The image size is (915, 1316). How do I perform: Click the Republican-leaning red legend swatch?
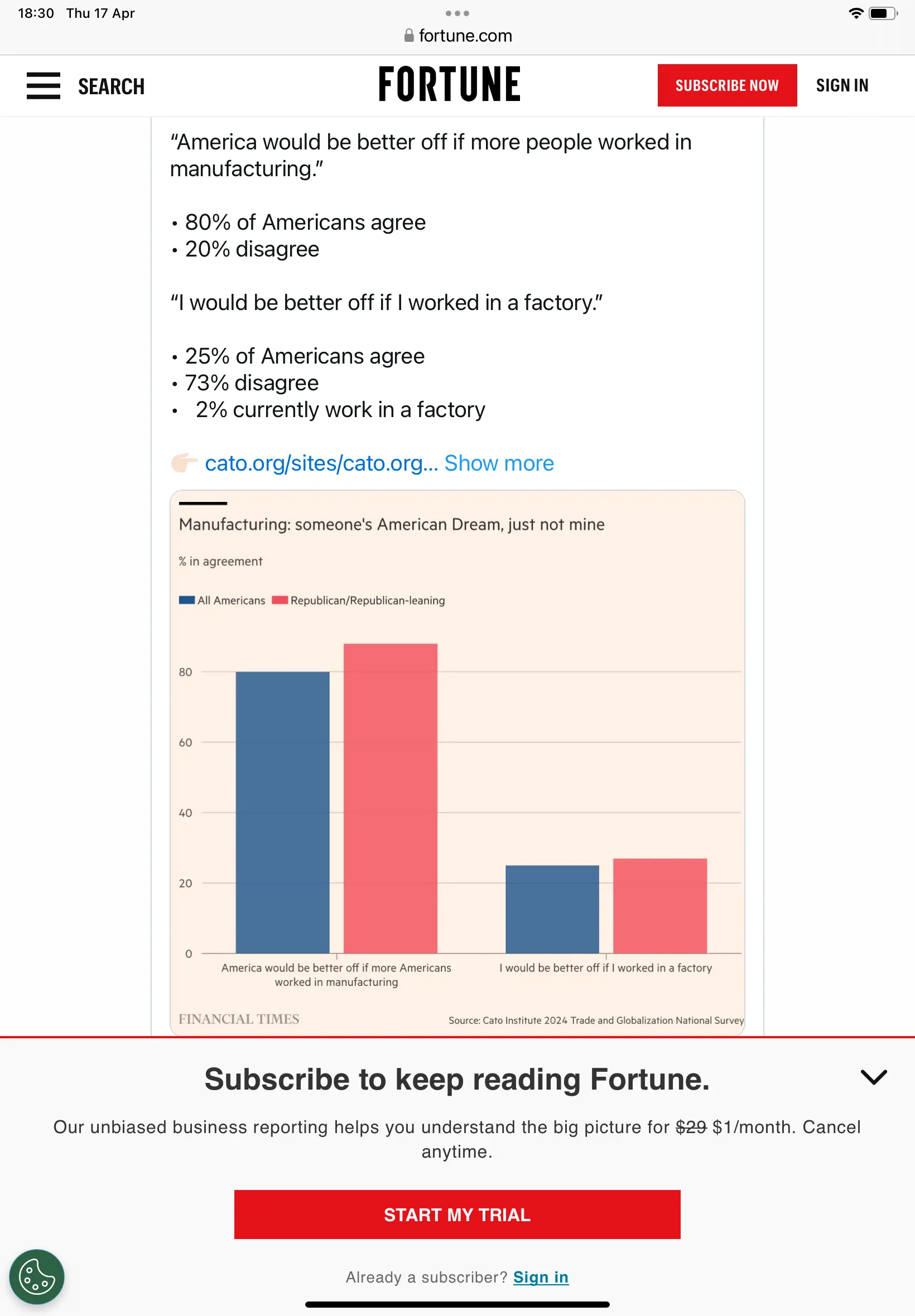280,600
